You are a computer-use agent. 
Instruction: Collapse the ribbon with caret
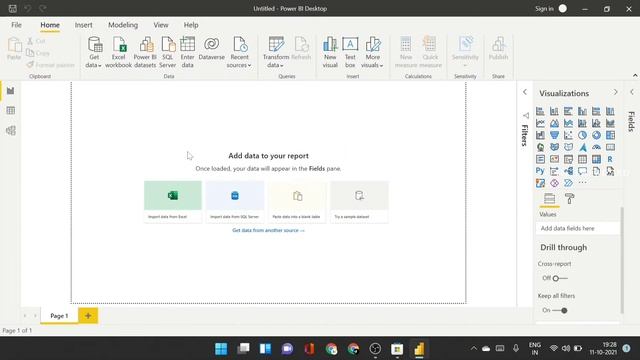[x=635, y=76]
